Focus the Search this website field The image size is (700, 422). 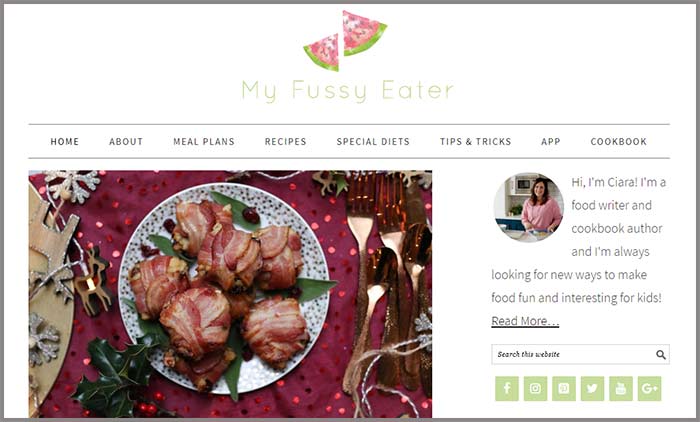pos(580,355)
